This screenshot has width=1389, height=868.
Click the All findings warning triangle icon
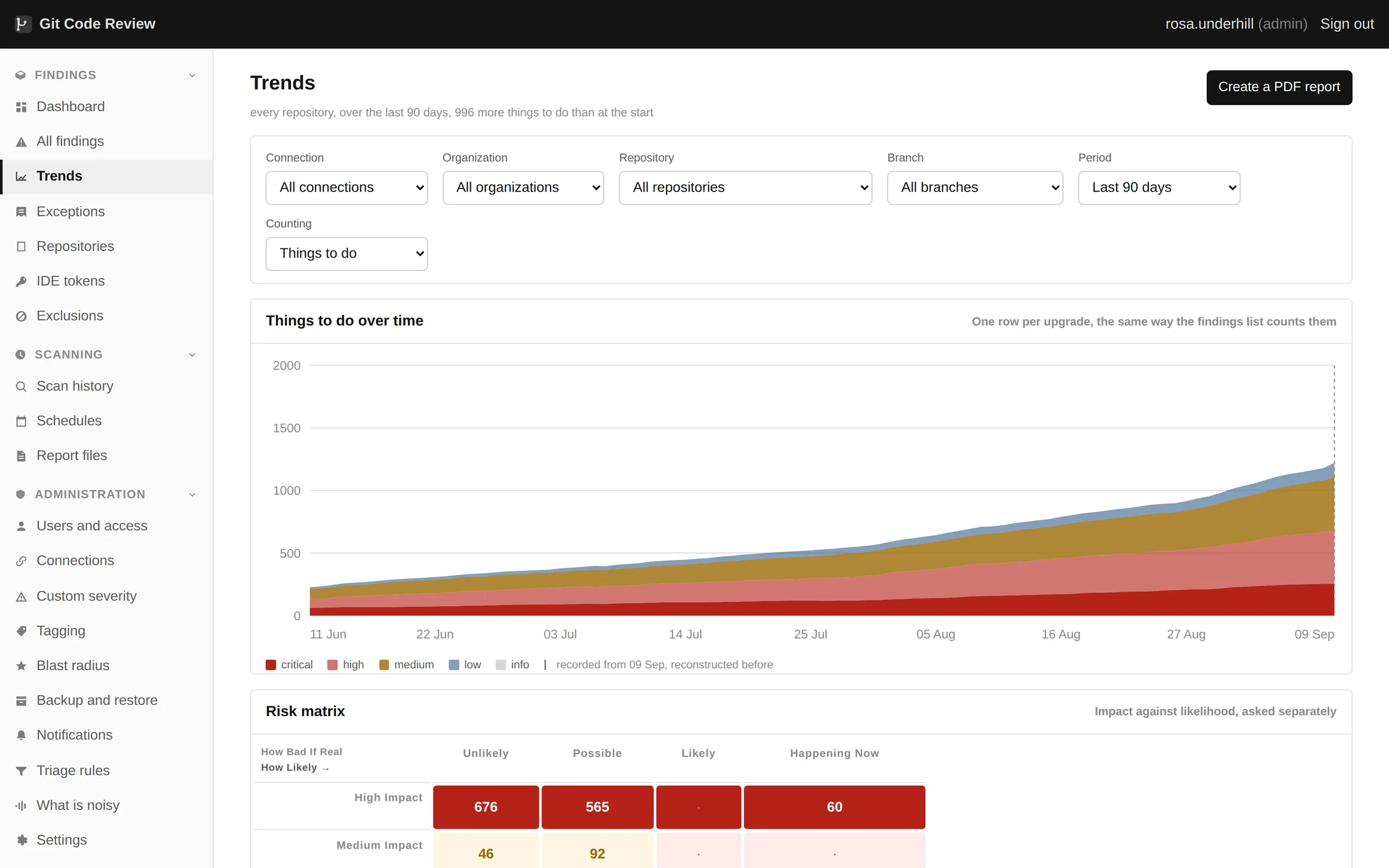coord(21,142)
